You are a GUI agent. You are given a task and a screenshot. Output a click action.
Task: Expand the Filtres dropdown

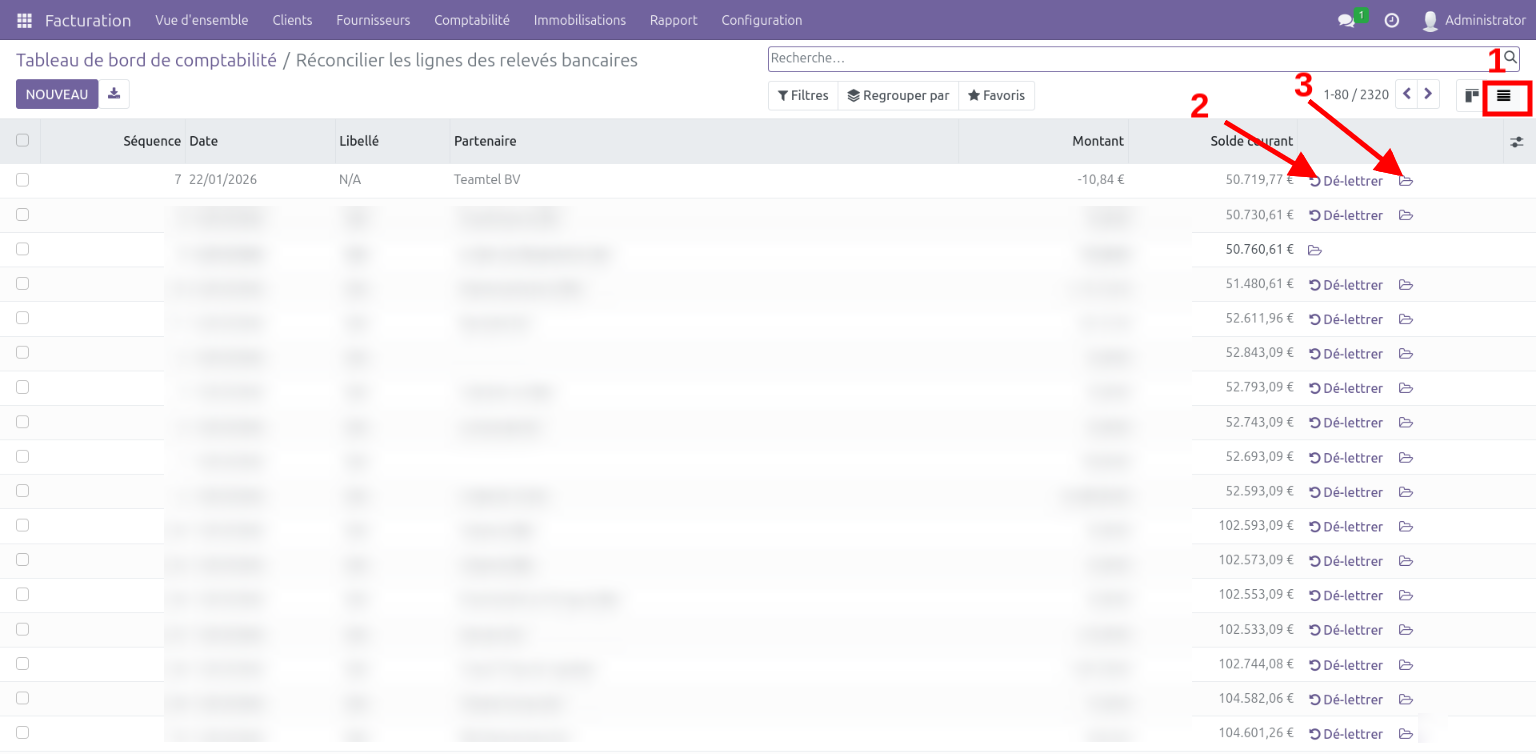pos(803,96)
